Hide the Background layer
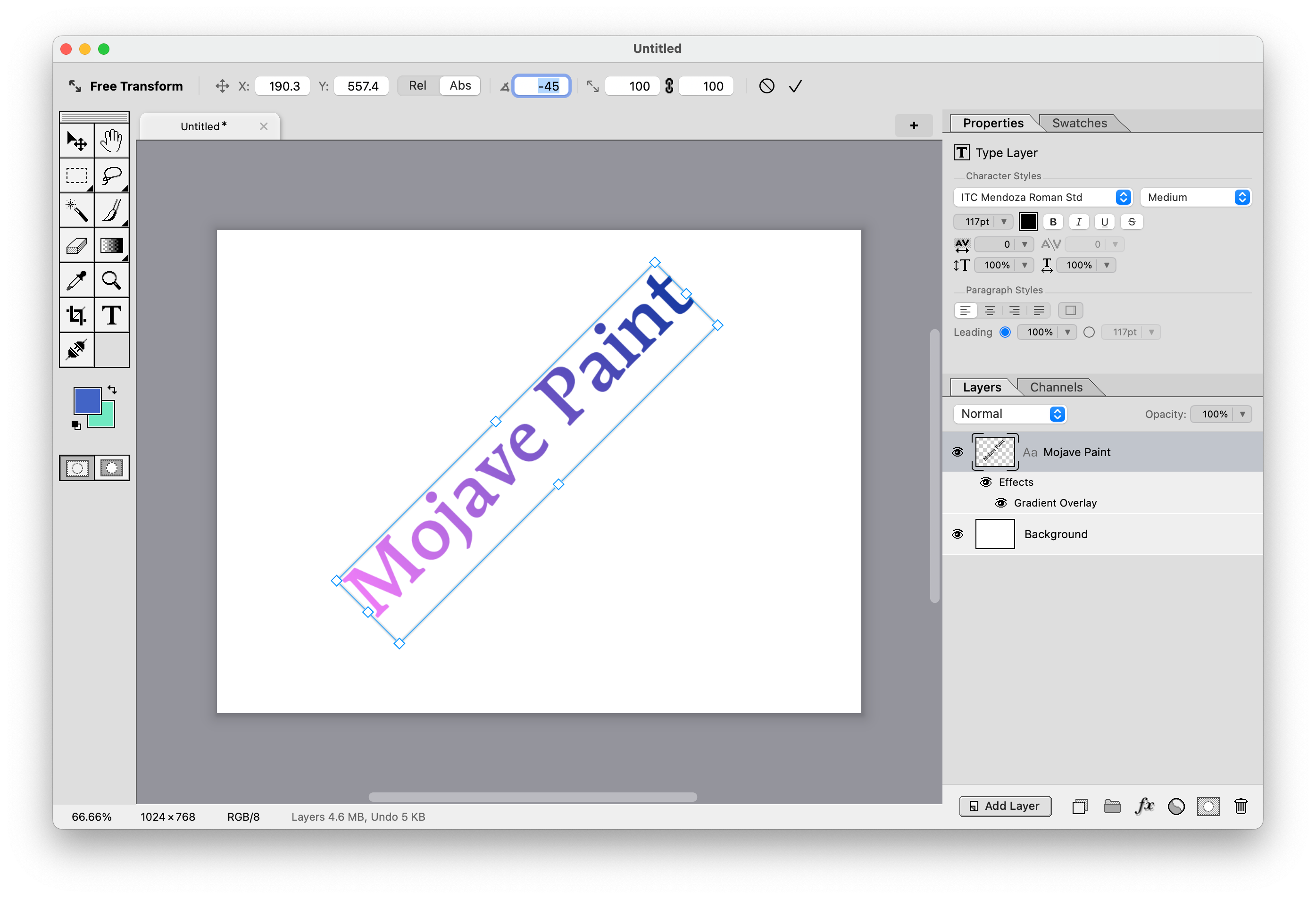 pyautogui.click(x=958, y=534)
